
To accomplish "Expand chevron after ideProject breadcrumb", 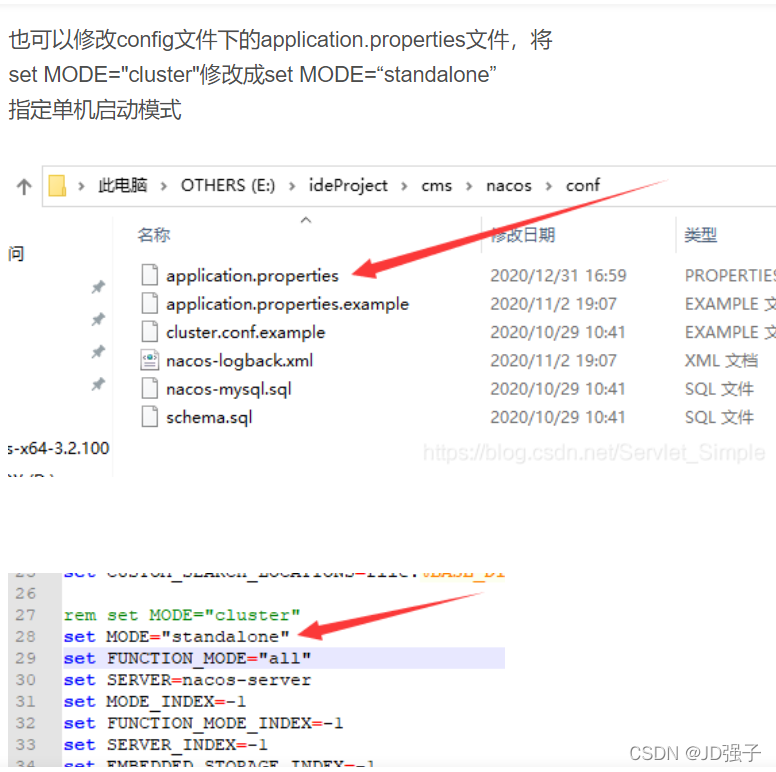I will (x=404, y=187).
